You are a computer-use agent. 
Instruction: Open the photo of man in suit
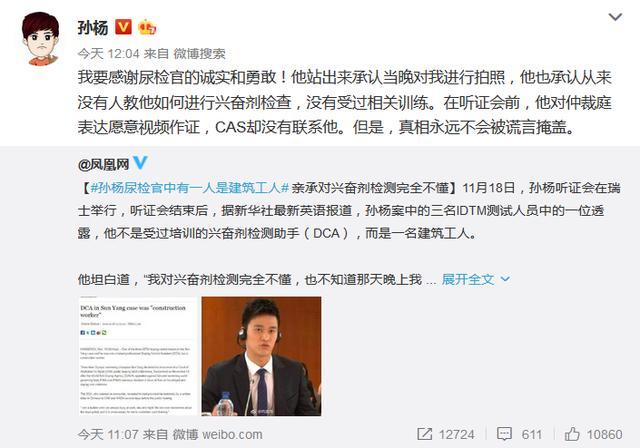(261, 356)
